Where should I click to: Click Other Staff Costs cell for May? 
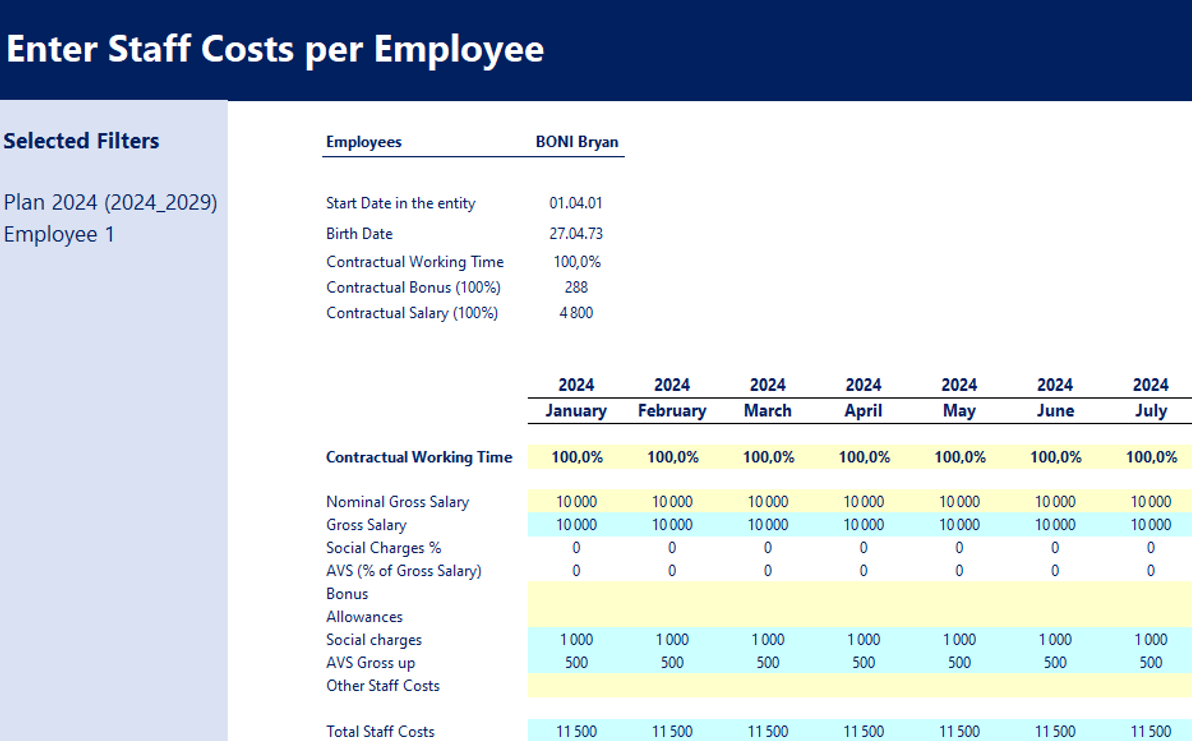coord(959,686)
